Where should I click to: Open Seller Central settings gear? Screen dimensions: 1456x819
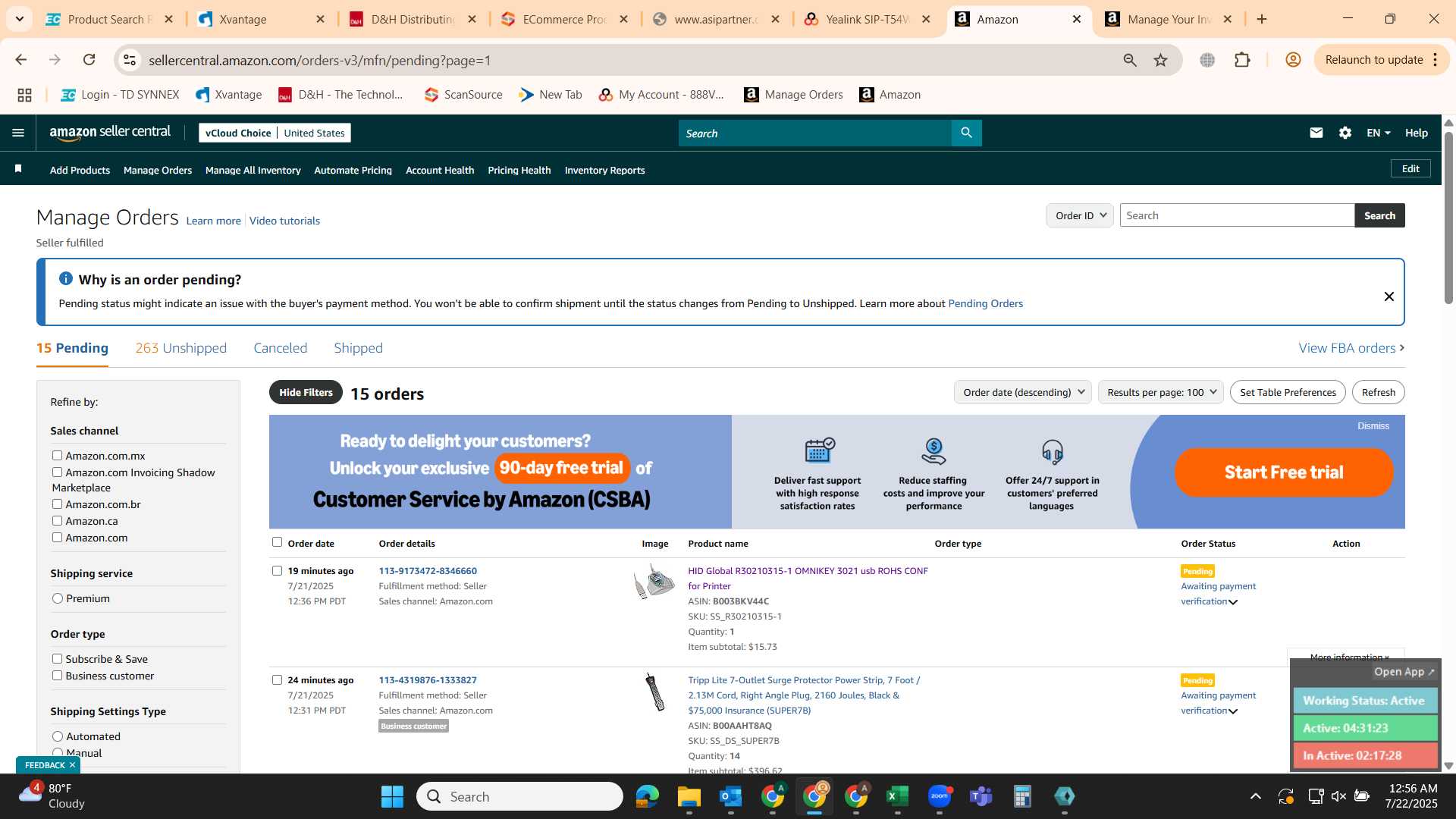coord(1345,133)
